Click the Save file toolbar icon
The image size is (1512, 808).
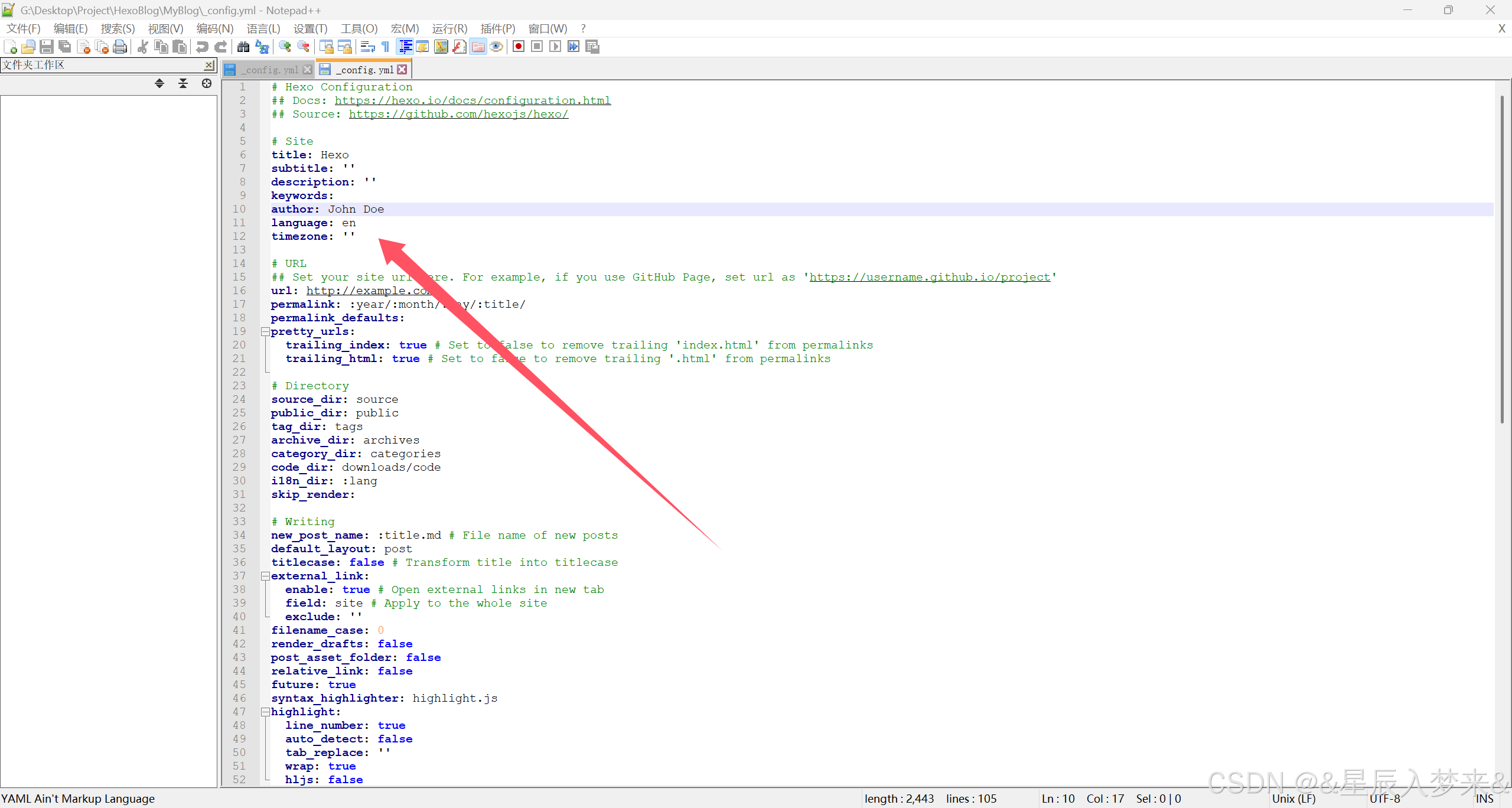pyautogui.click(x=47, y=47)
